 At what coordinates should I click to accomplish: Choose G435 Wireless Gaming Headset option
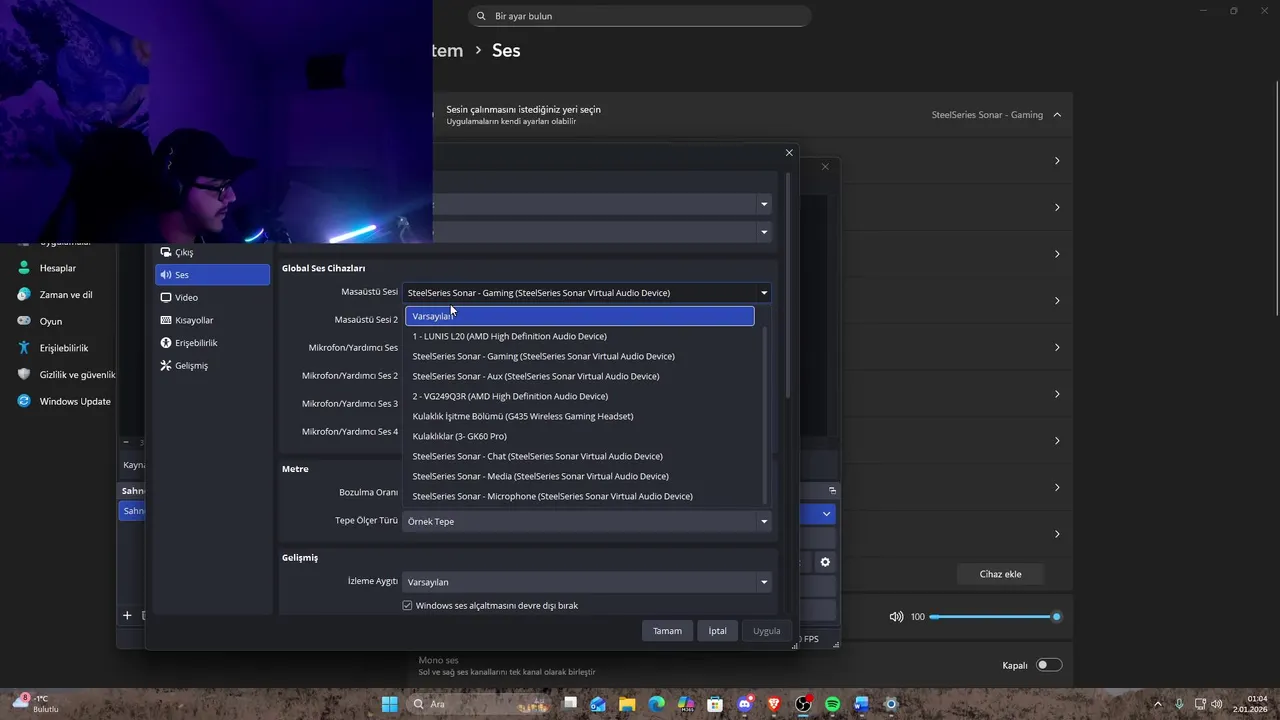click(x=580, y=416)
